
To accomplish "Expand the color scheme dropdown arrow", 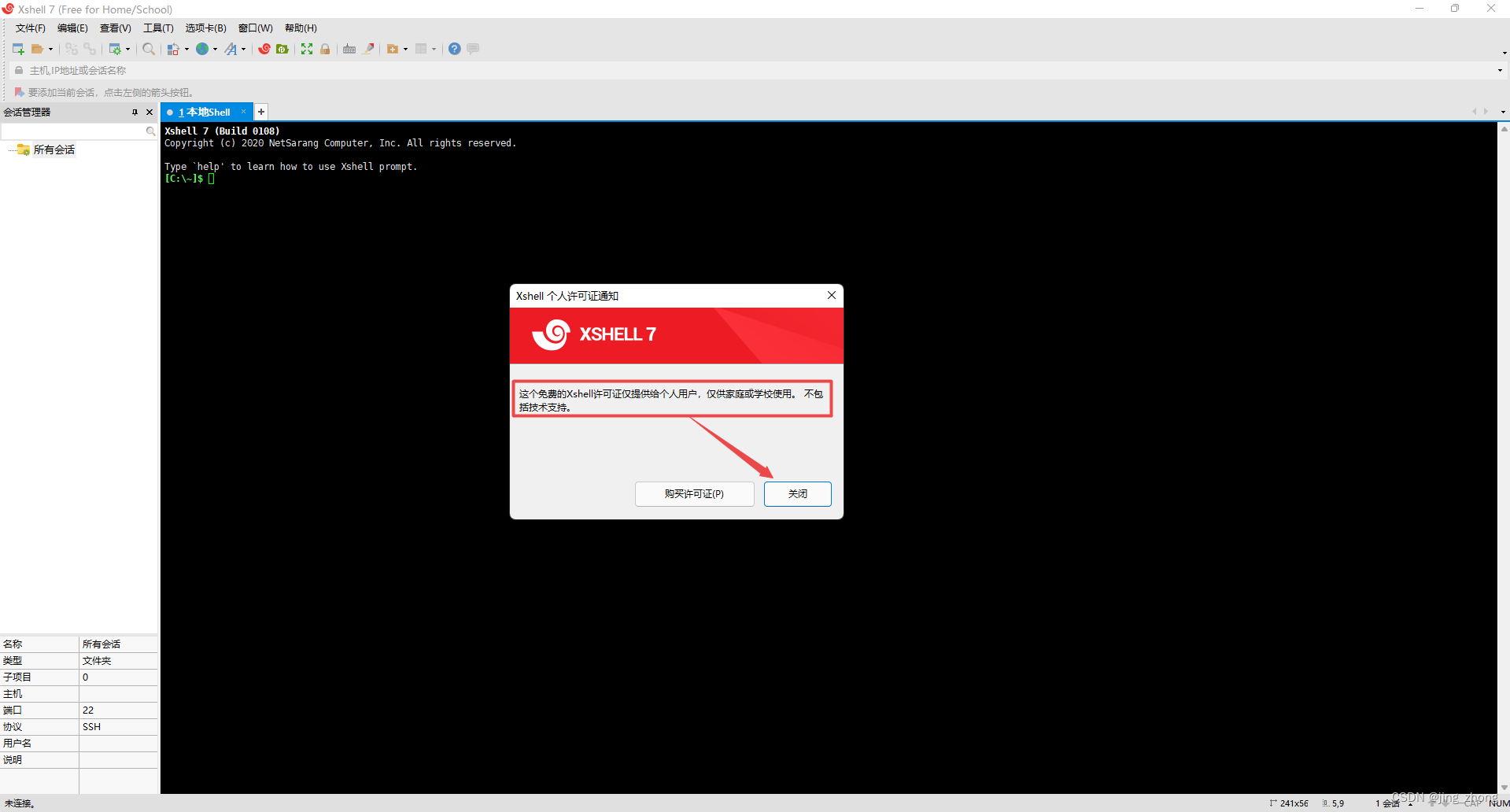I will [x=186, y=49].
